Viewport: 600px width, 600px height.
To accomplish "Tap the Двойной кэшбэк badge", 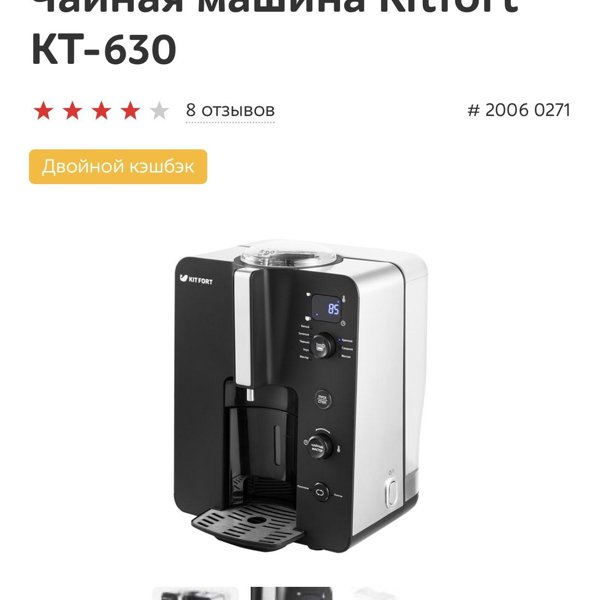I will [118, 166].
